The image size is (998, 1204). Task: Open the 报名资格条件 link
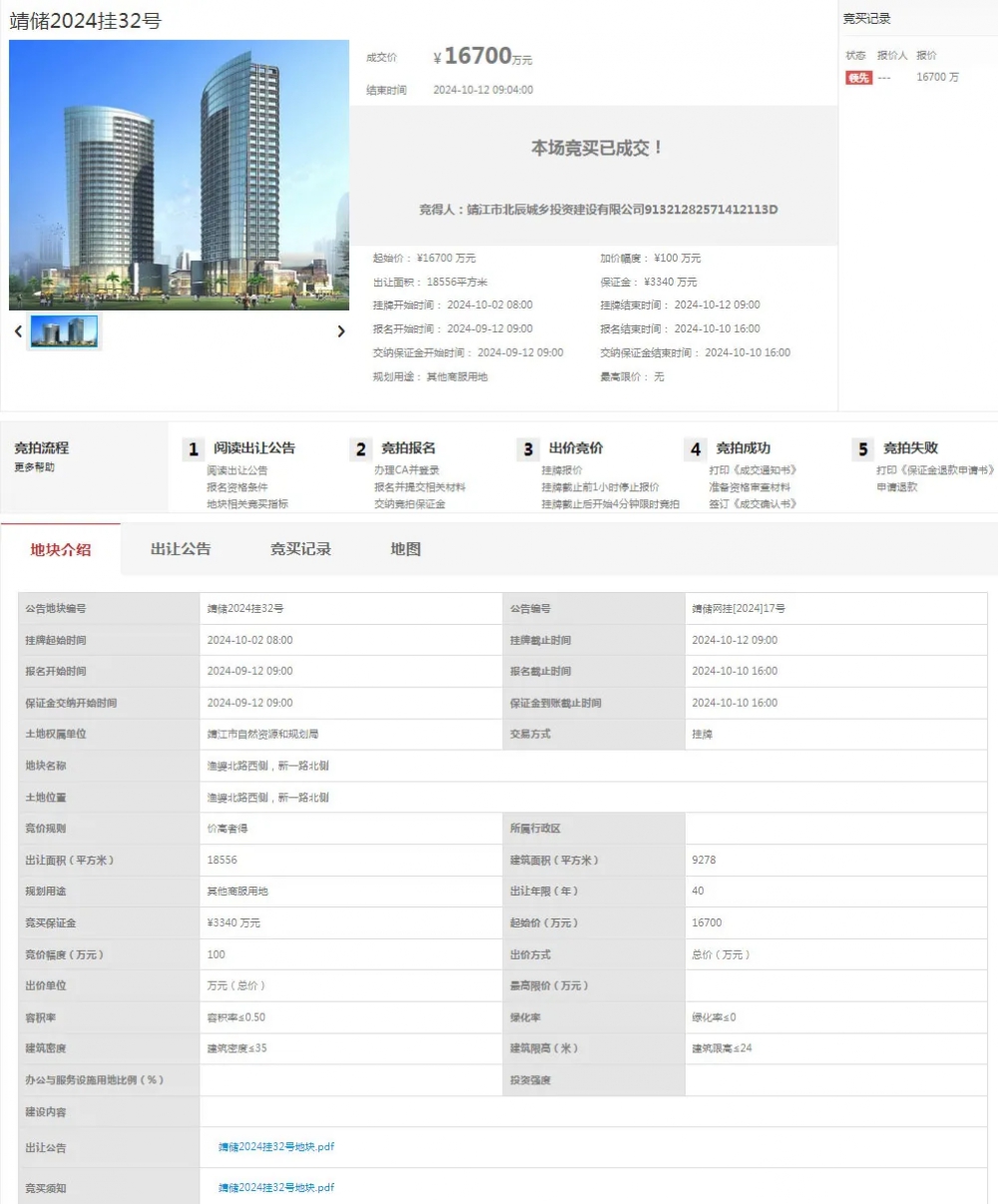238,487
